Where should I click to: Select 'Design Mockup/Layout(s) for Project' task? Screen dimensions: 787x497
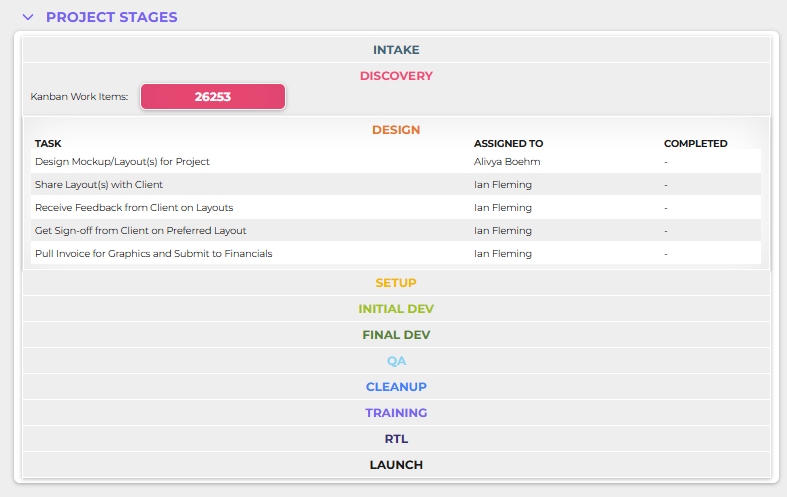(122, 162)
